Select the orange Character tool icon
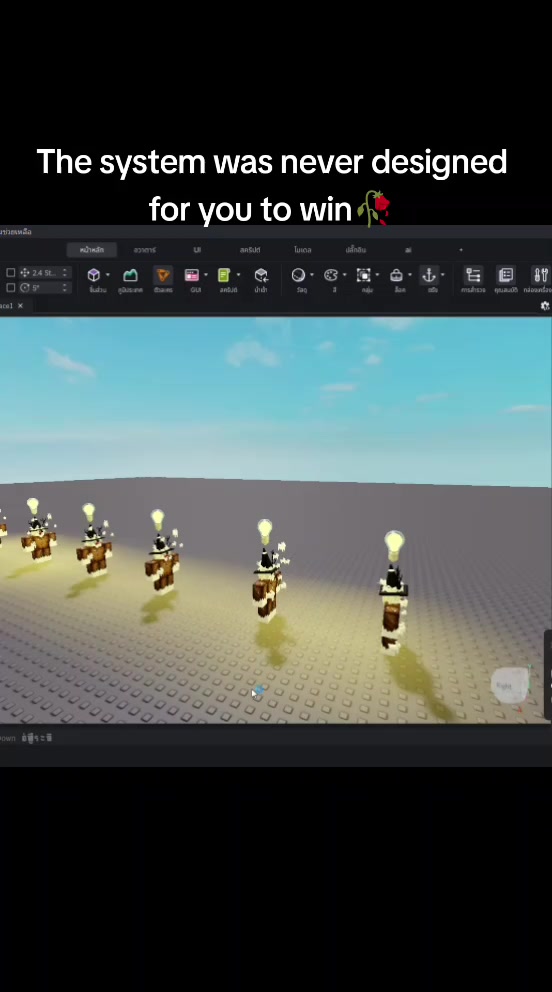 pos(163,275)
